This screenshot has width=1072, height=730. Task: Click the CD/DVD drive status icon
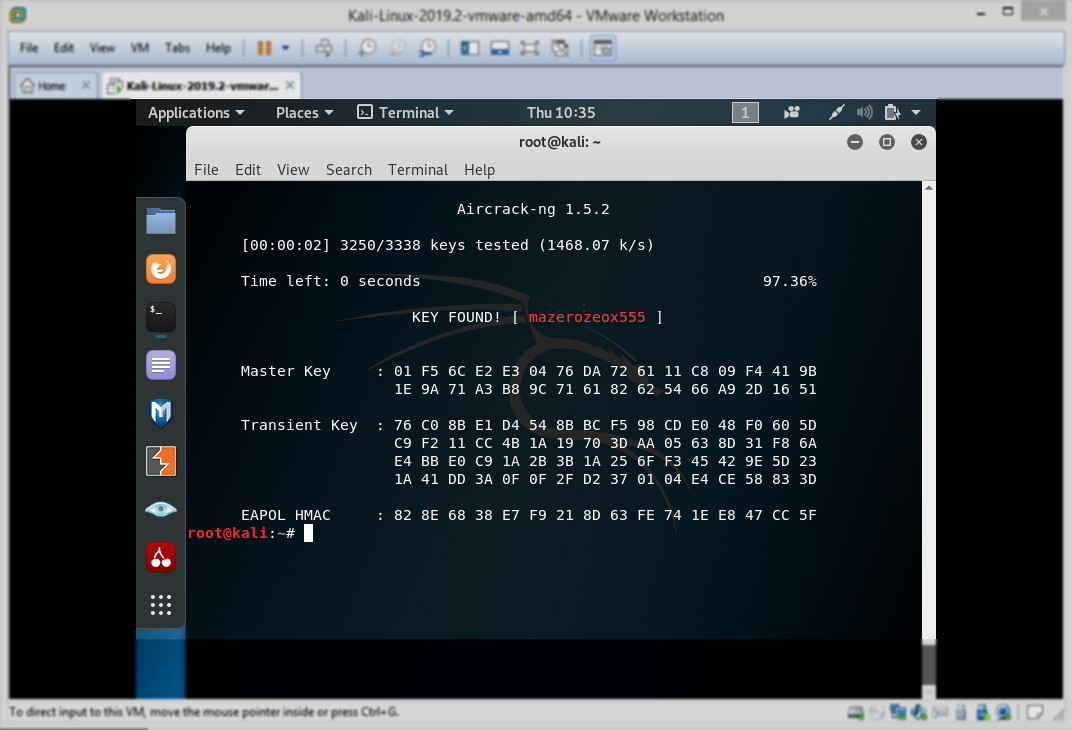(x=876, y=713)
